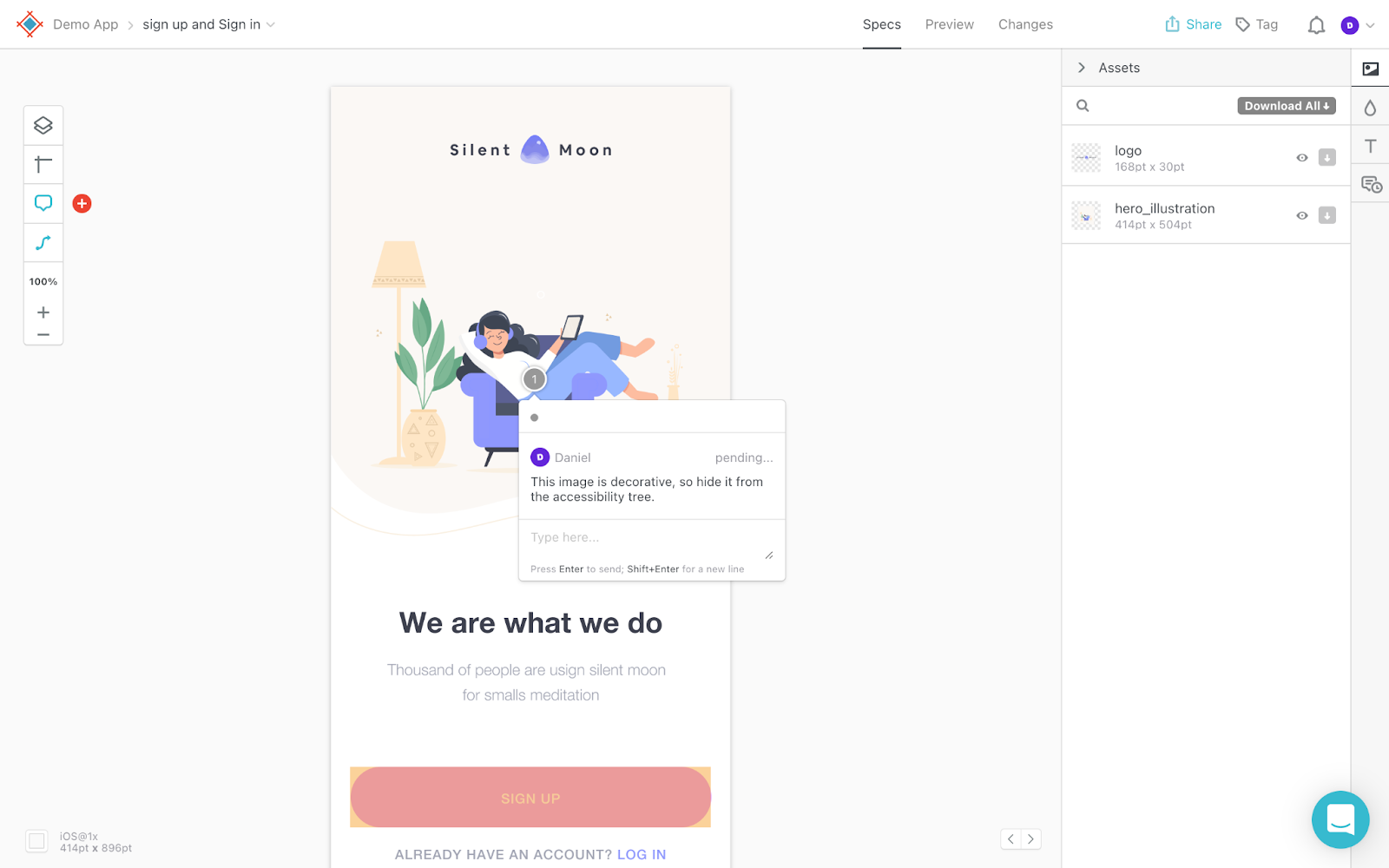The image size is (1389, 868).
Task: Tick the checkbox beside iOS@1x
Action: click(36, 840)
